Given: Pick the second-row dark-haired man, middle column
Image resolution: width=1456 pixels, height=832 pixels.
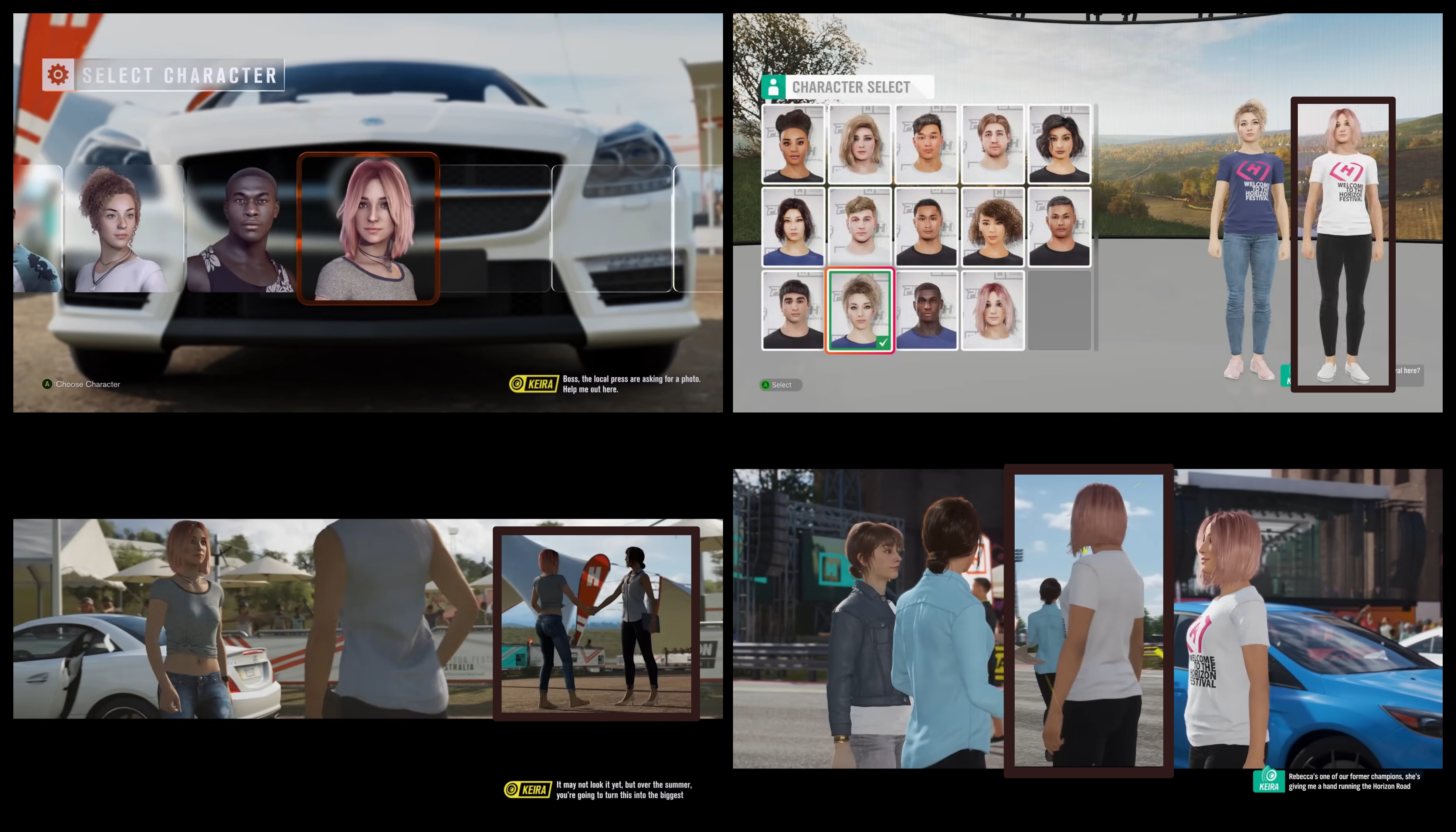Looking at the screenshot, I should tap(926, 227).
